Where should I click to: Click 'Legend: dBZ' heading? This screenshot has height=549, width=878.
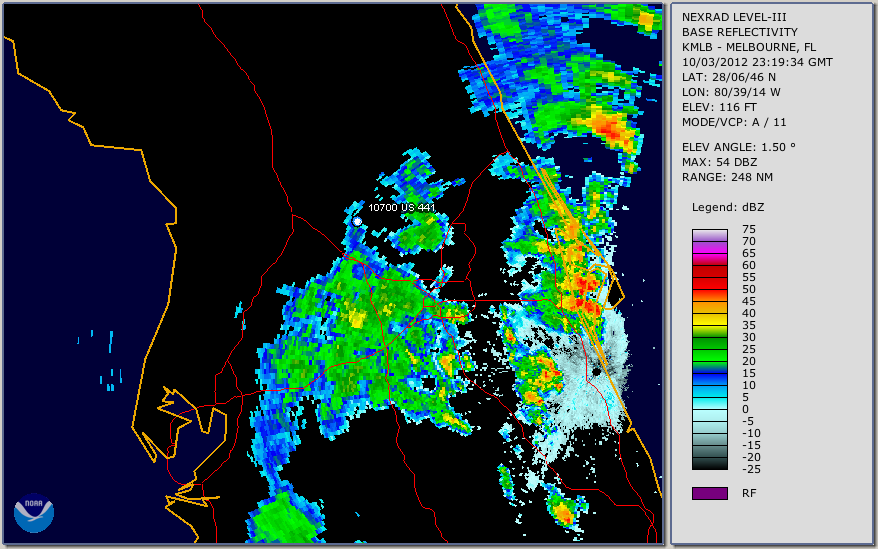click(728, 207)
